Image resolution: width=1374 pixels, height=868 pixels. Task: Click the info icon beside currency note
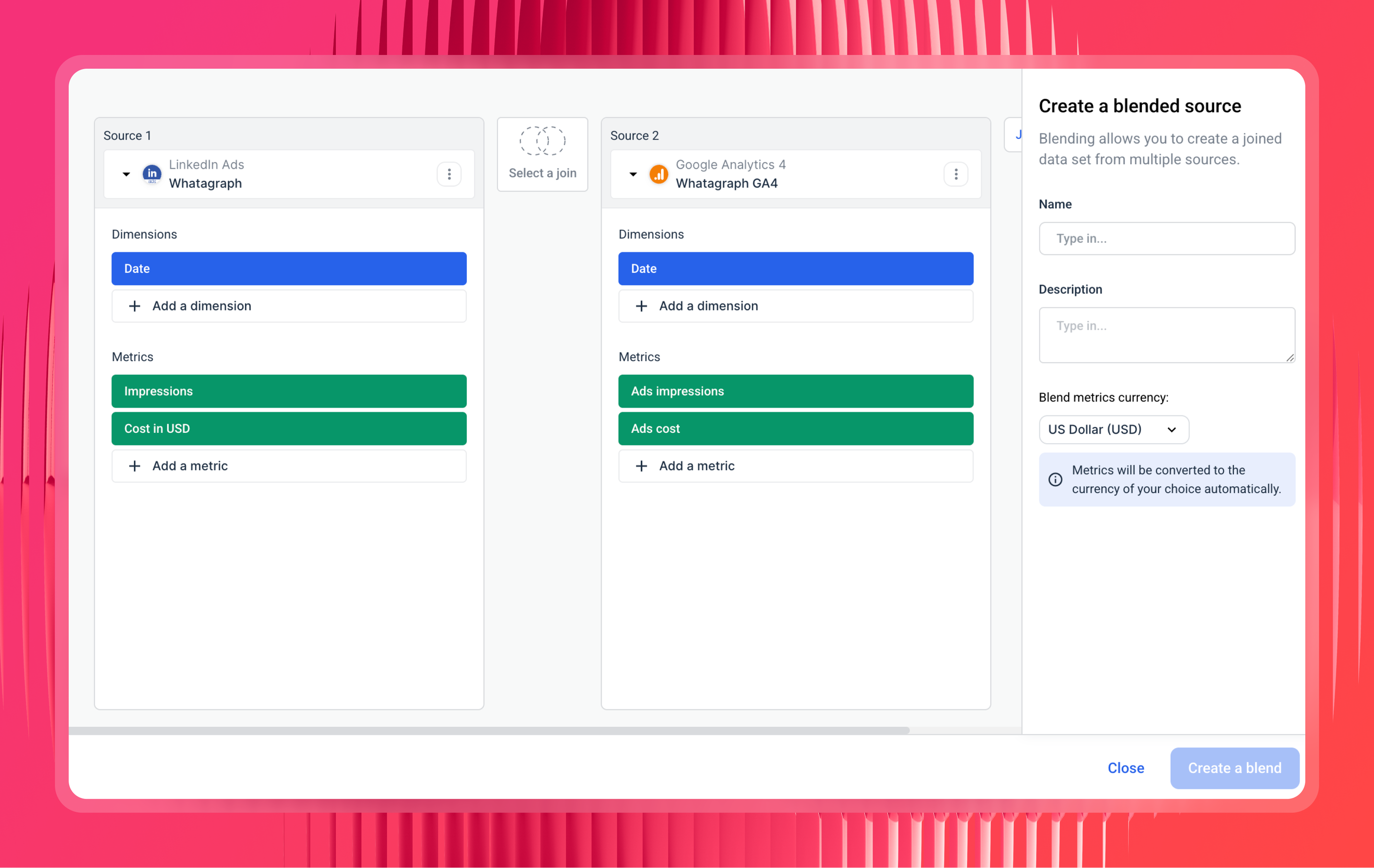pos(1055,479)
